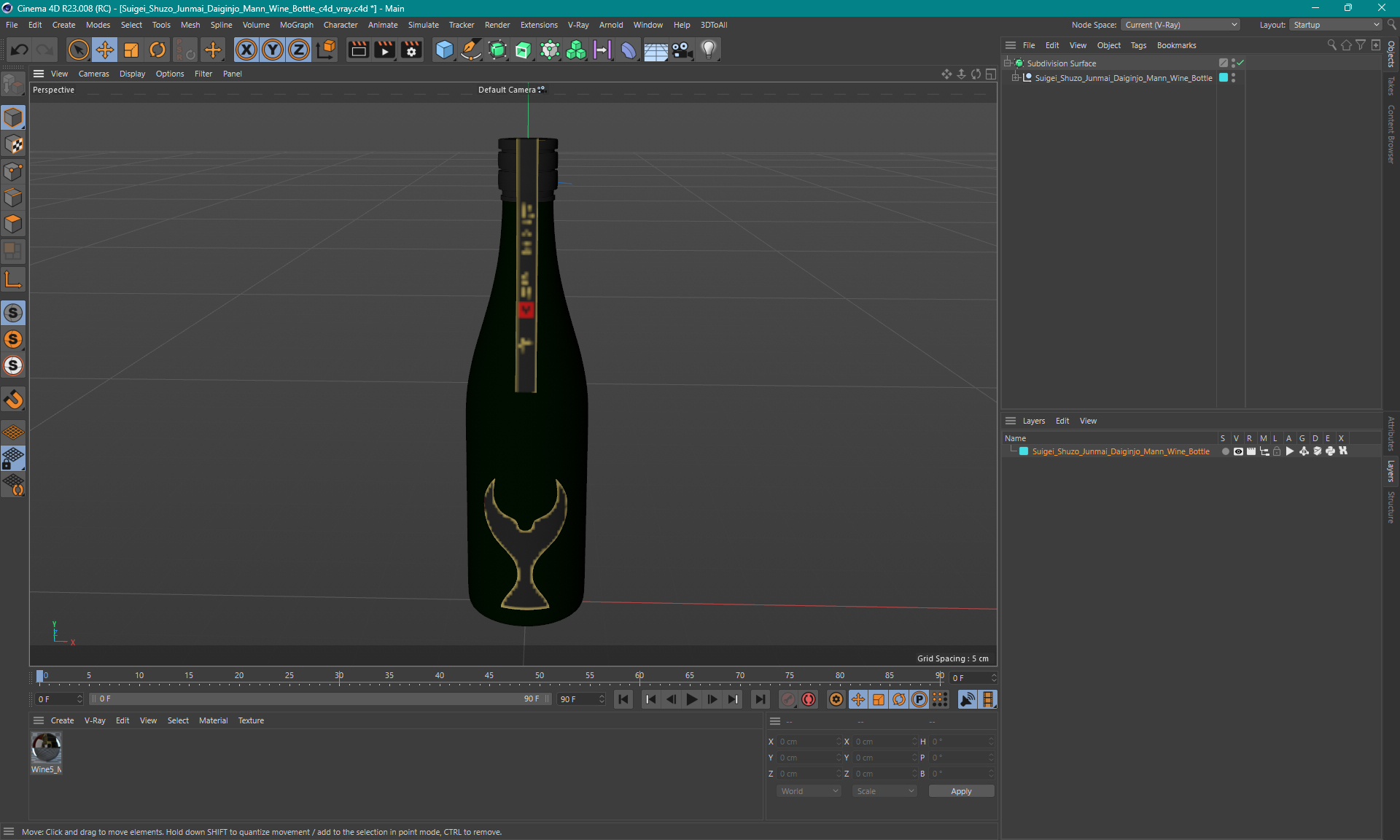The width and height of the screenshot is (1400, 840).
Task: Play animation forward
Action: point(692,699)
